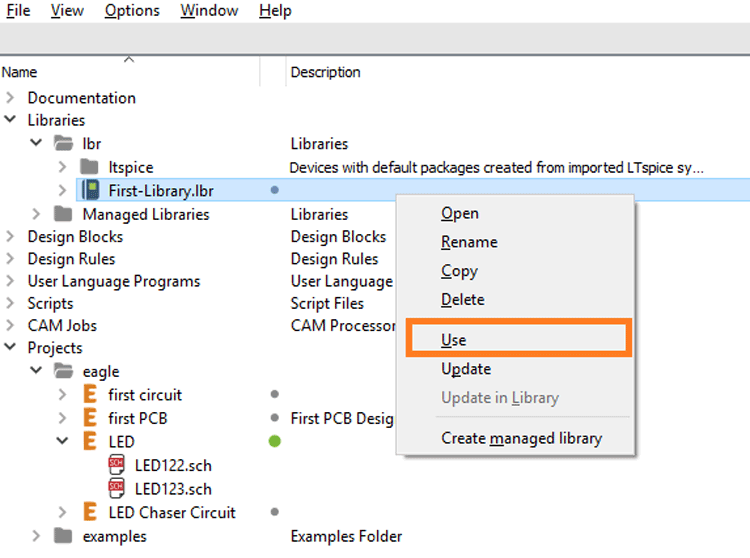Click the first PCB project icon

click(x=89, y=417)
